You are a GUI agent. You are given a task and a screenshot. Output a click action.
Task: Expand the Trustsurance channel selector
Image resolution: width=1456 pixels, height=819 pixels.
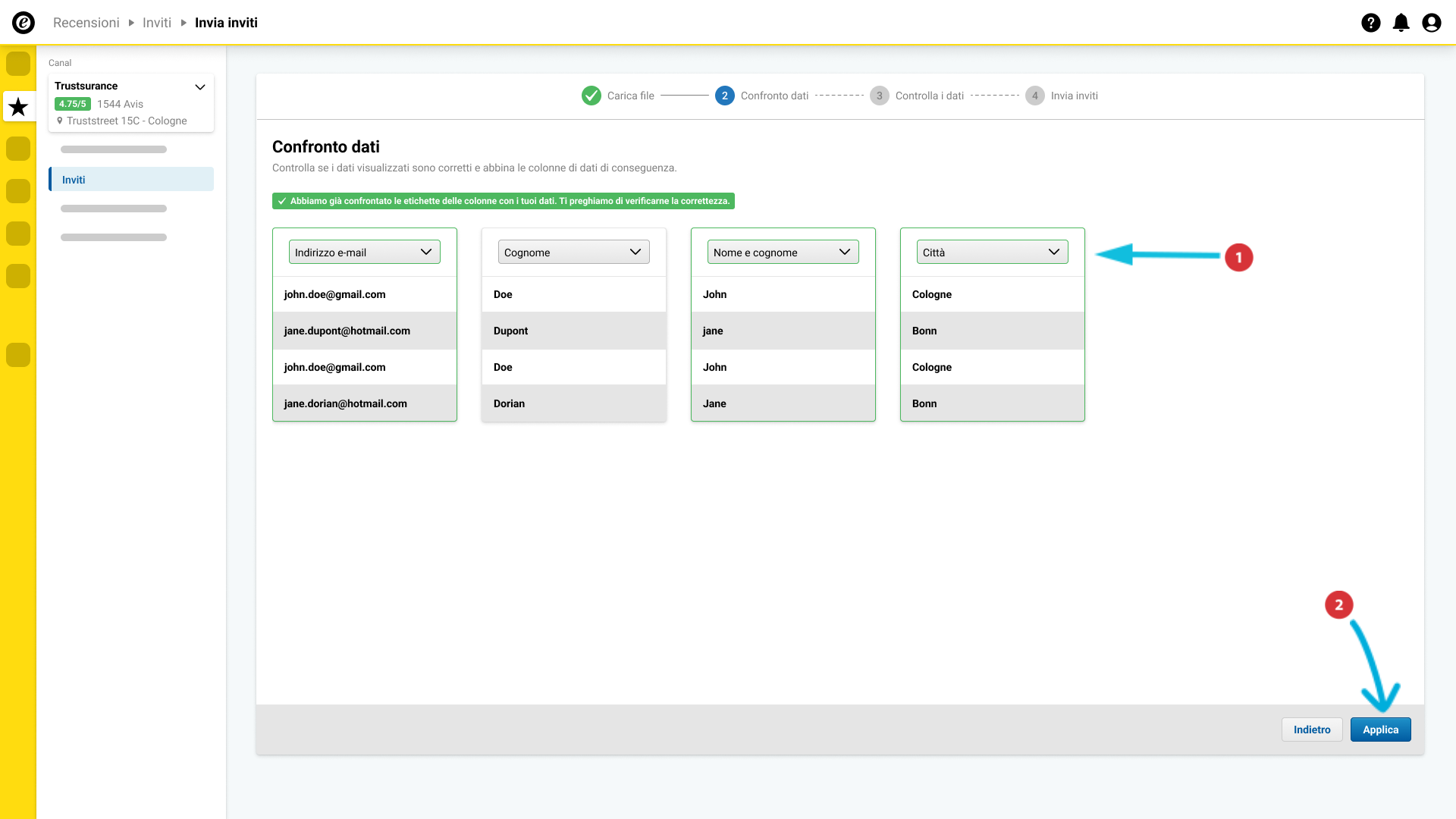pyautogui.click(x=200, y=87)
